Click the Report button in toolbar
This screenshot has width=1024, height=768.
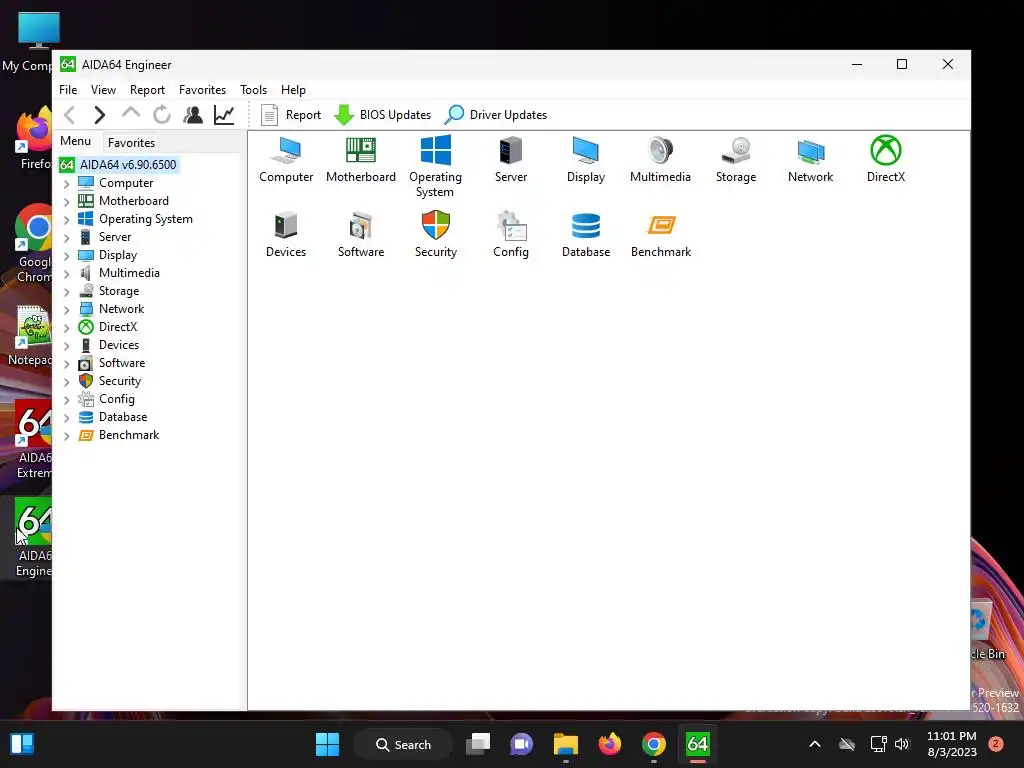[291, 115]
